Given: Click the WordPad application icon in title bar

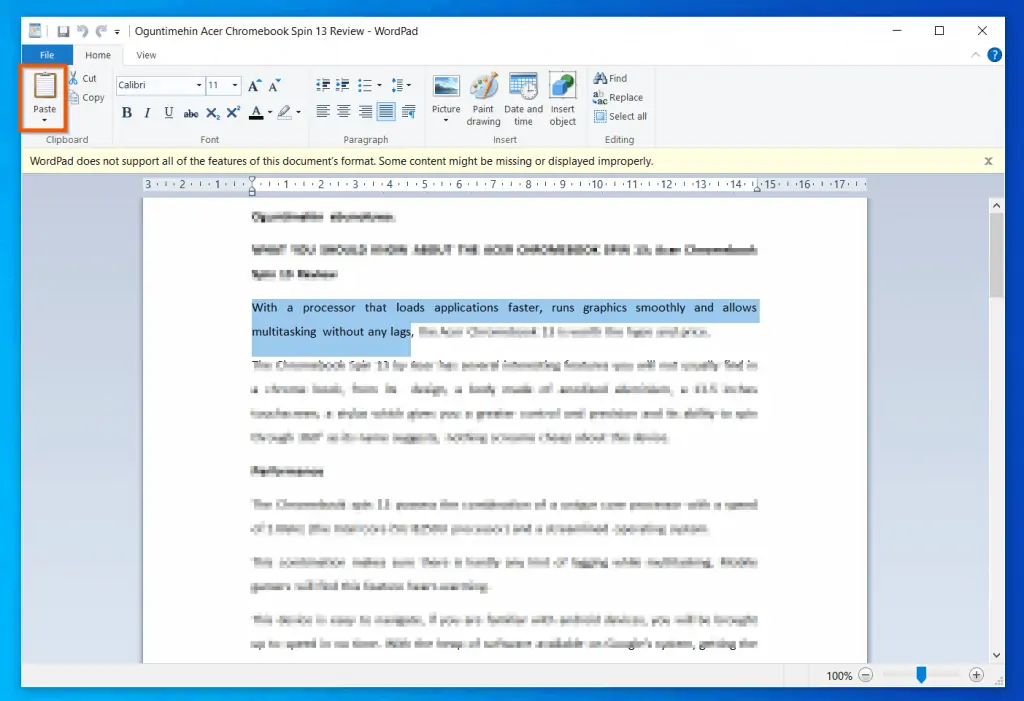Looking at the screenshot, I should tap(35, 31).
